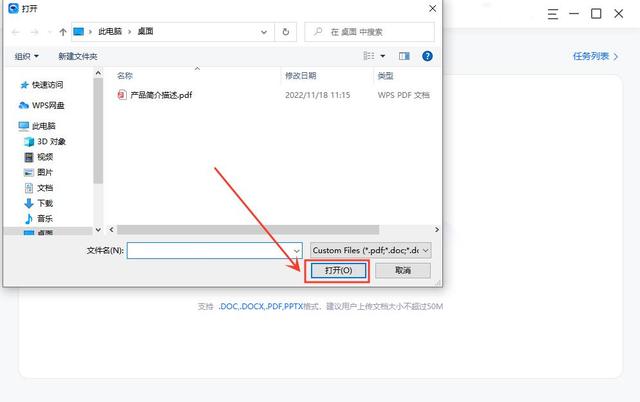The height and width of the screenshot is (402, 640).
Task: Open the 3D 对象 folder
Action: pyautogui.click(x=45, y=142)
